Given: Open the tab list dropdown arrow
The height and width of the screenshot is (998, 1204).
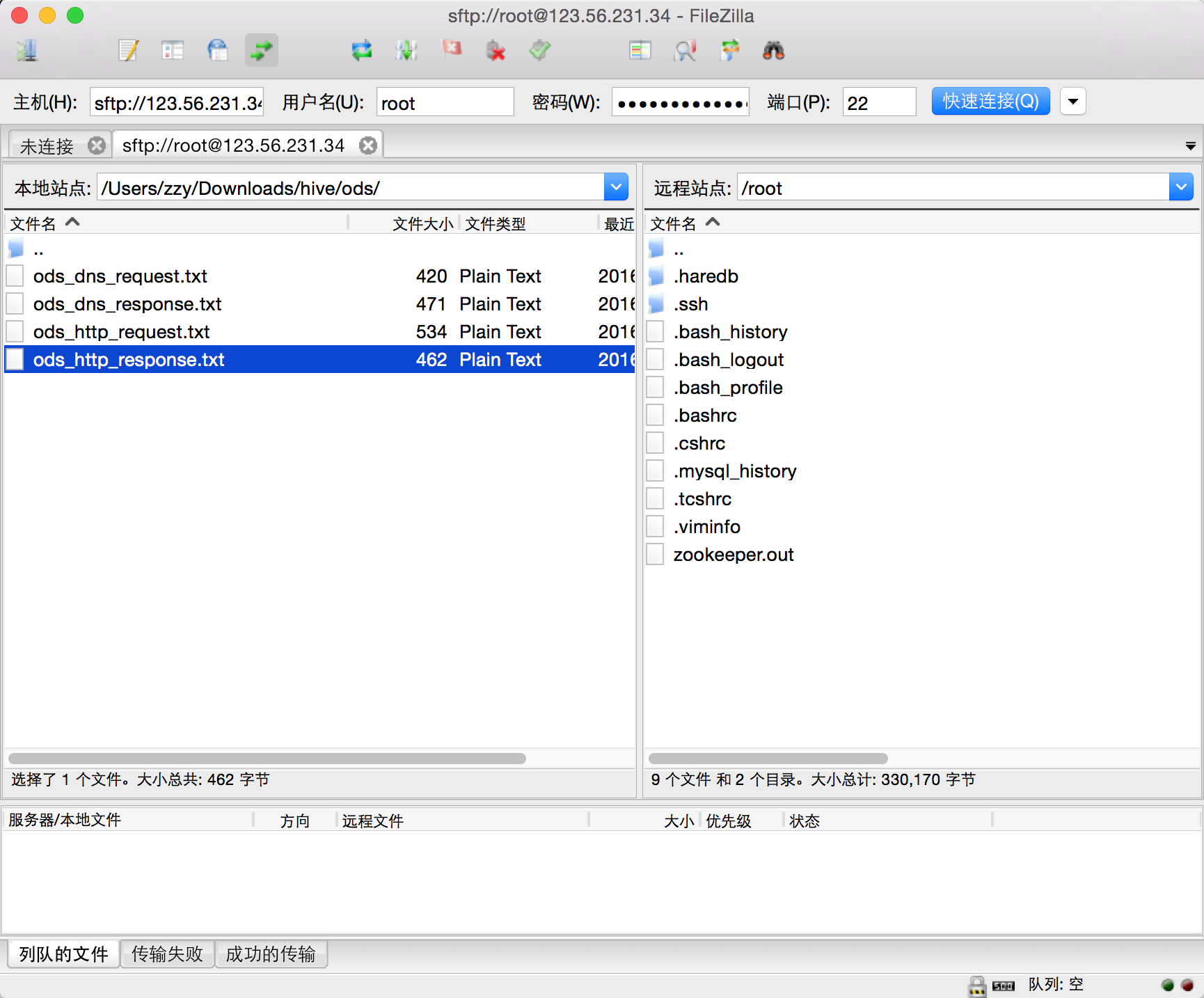Looking at the screenshot, I should click(x=1191, y=146).
